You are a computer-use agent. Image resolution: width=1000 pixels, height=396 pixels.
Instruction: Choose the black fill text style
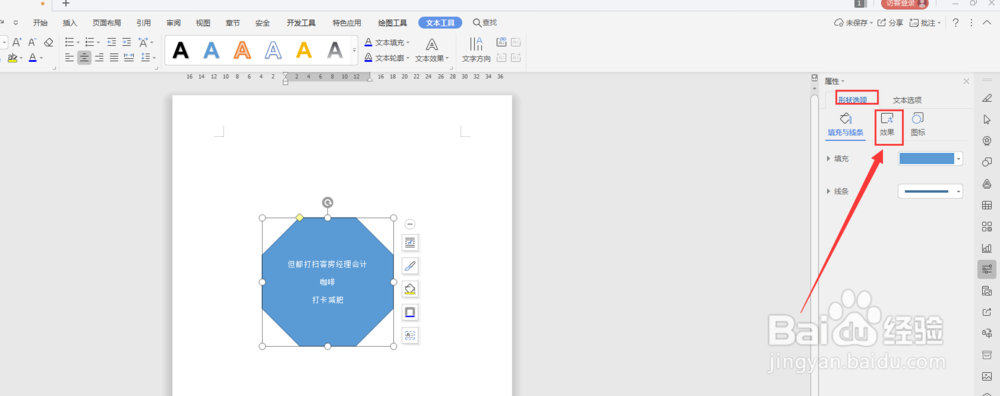[181, 50]
